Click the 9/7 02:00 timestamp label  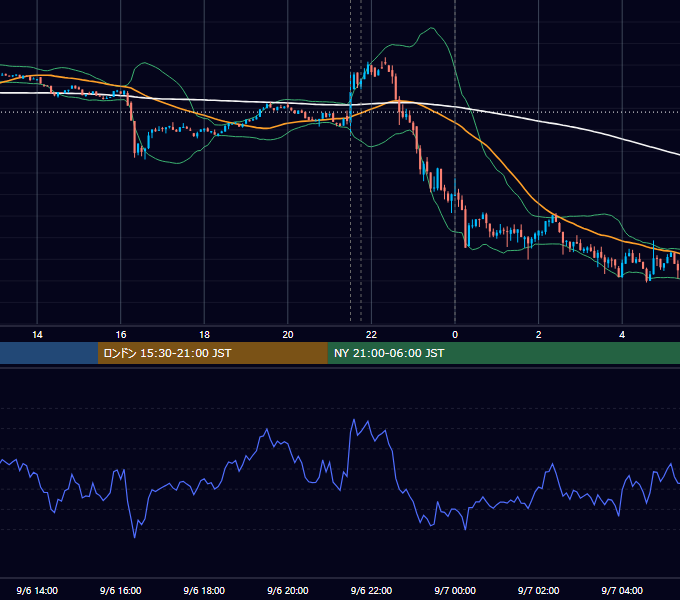[538, 590]
